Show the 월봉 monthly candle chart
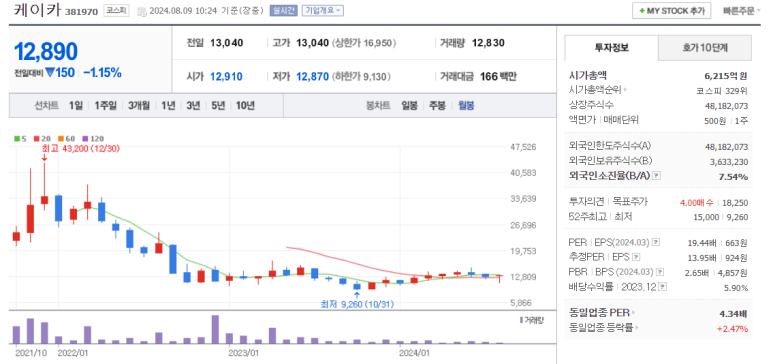The height and width of the screenshot is (364, 773). pos(466,105)
